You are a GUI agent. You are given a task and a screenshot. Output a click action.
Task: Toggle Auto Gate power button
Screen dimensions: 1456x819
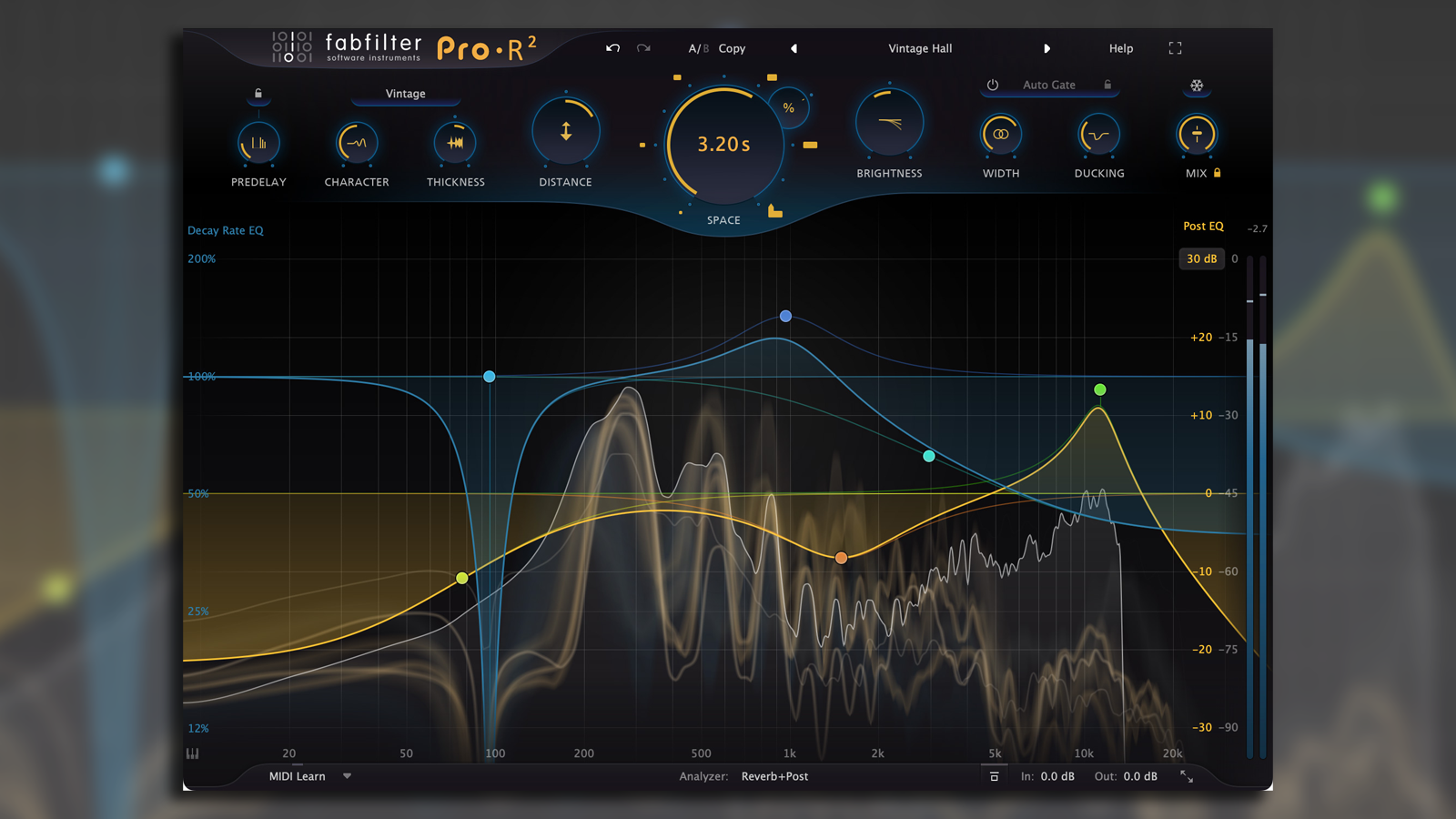[993, 85]
